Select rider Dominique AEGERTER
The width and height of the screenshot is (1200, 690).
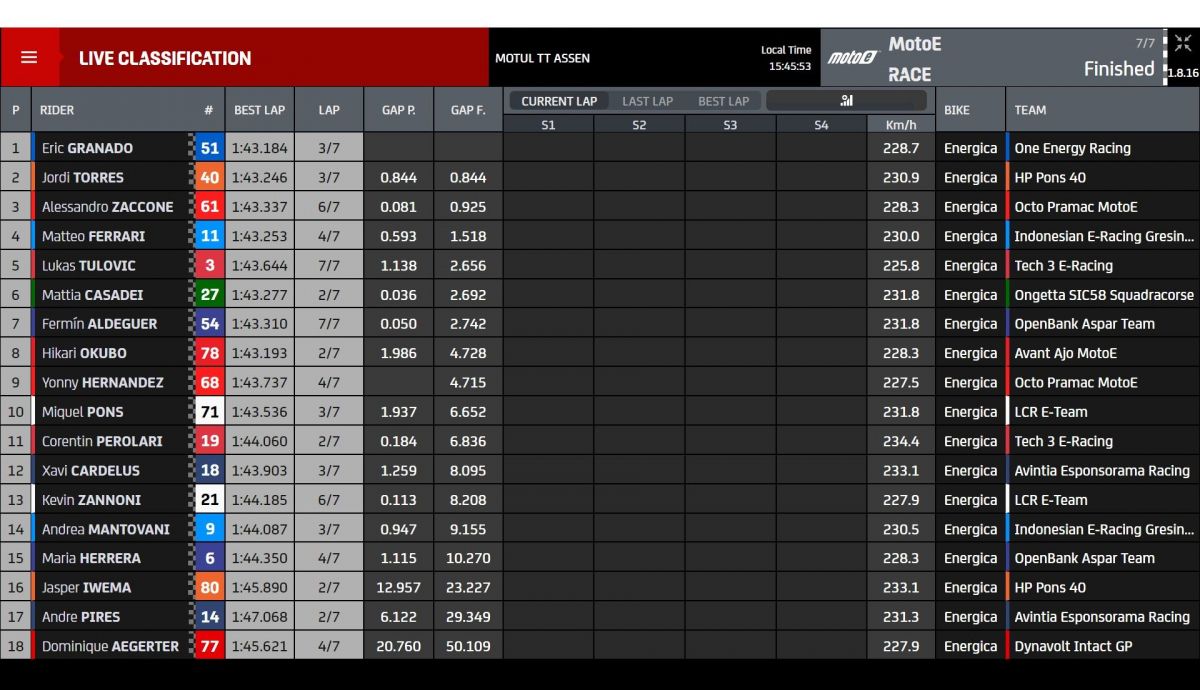pyautogui.click(x=110, y=646)
